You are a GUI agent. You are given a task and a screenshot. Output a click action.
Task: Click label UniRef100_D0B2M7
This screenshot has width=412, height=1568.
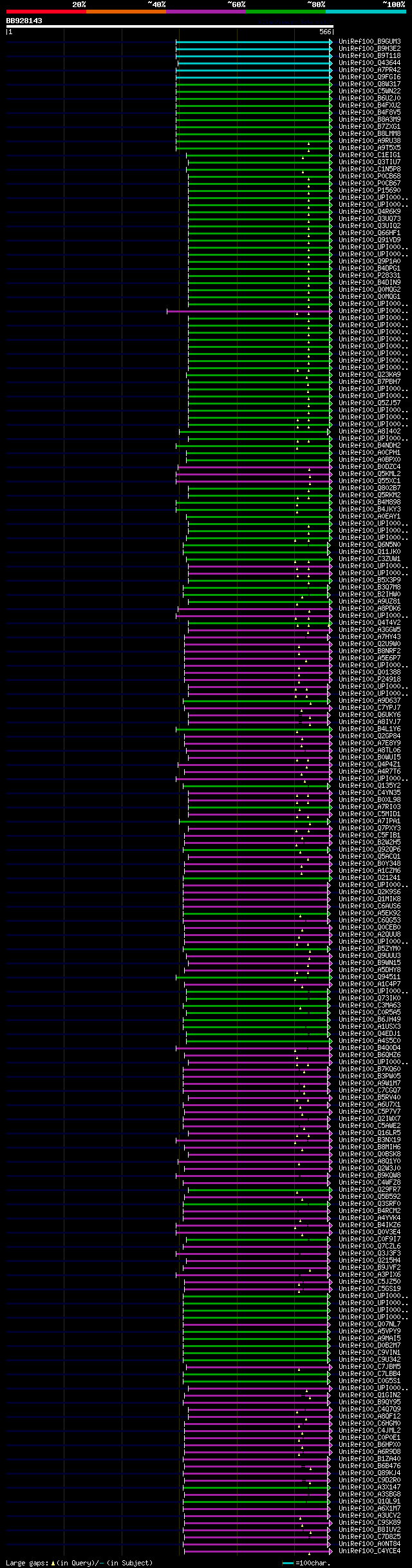pos(370,1346)
